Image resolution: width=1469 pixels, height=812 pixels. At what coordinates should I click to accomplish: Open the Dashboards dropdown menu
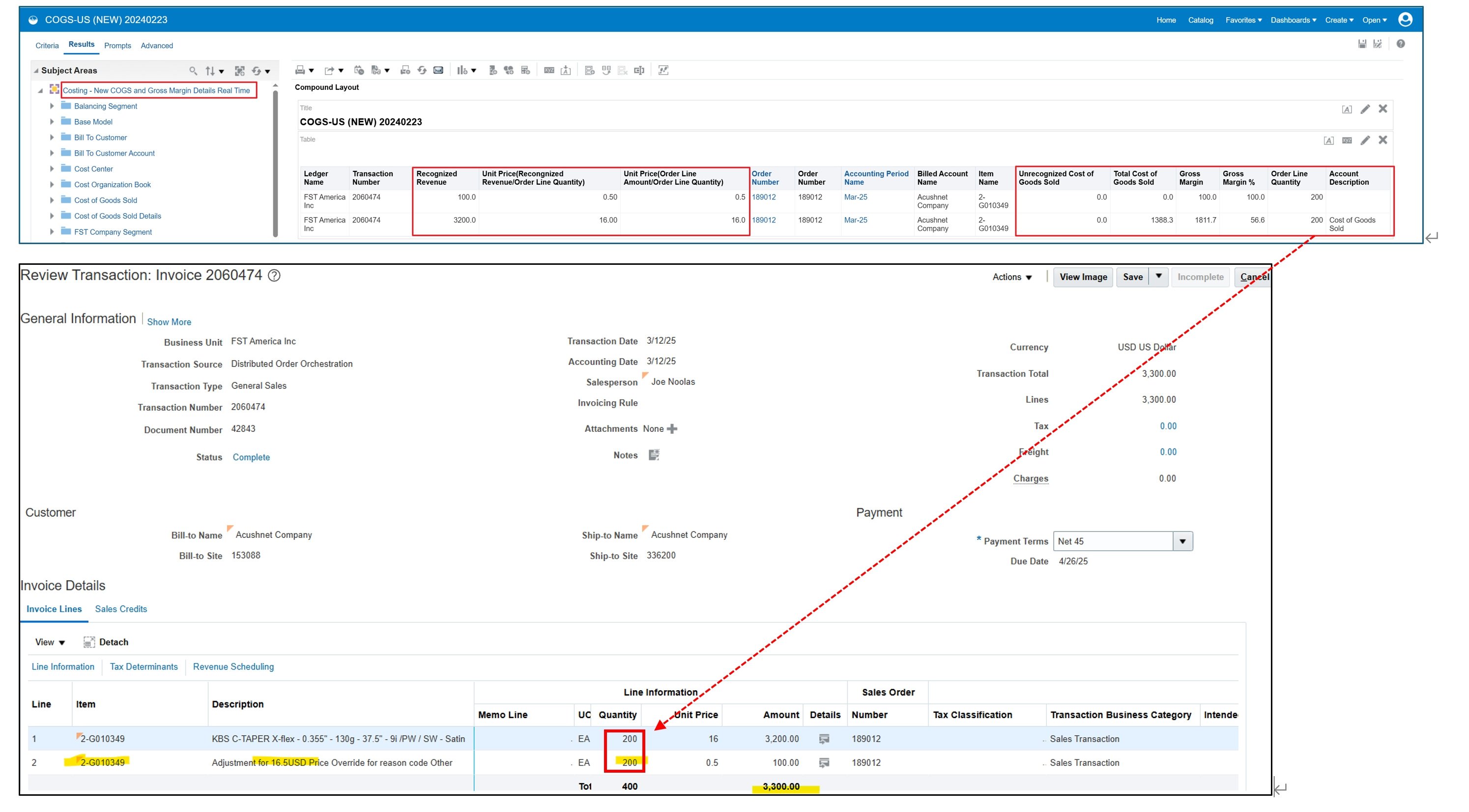pos(1293,20)
